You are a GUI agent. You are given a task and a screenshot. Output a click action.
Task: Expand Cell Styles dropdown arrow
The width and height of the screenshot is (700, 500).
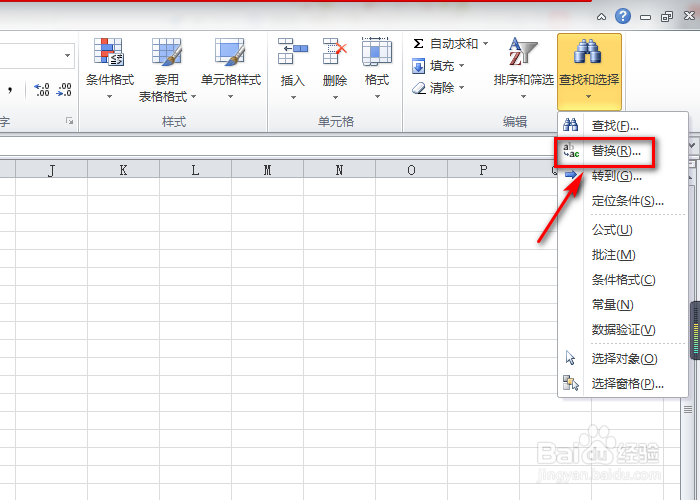(x=230, y=96)
